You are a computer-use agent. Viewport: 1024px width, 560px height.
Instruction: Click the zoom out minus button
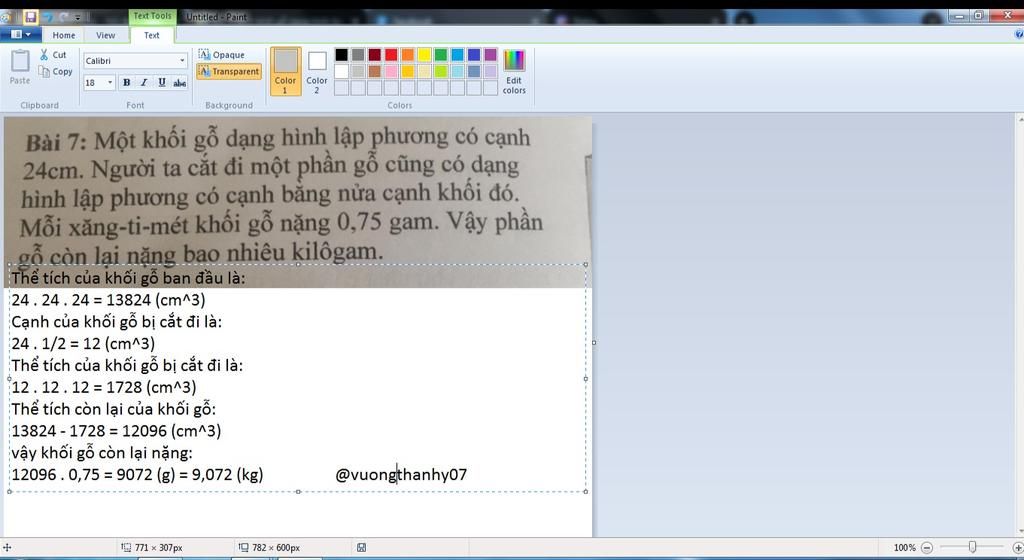(x=927, y=548)
